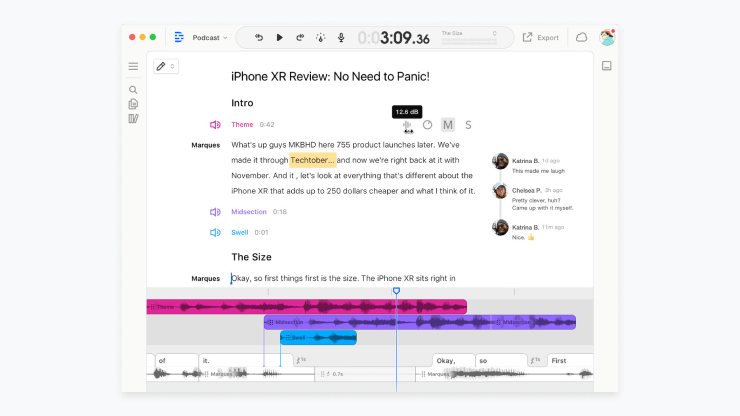Open the media library icon in sidebar
Screen dimensions: 740x416
pos(133,119)
